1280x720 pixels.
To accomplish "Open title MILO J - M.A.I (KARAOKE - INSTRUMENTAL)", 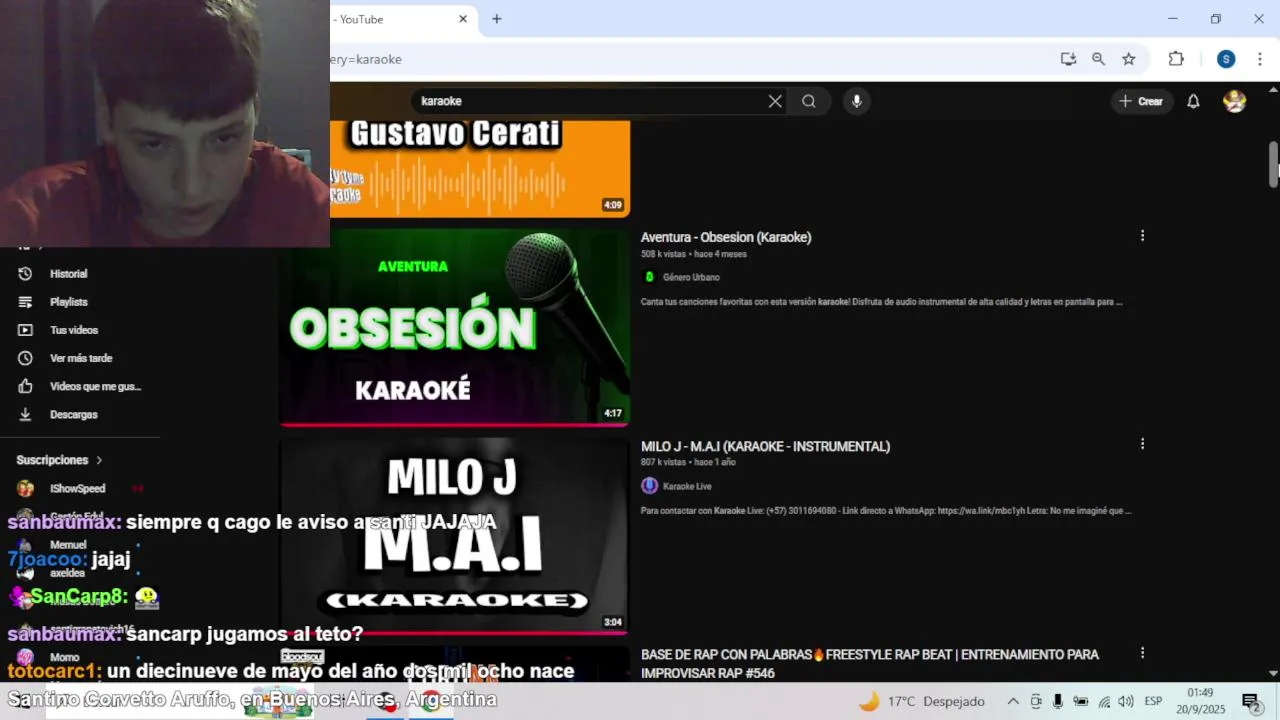I will coord(765,446).
